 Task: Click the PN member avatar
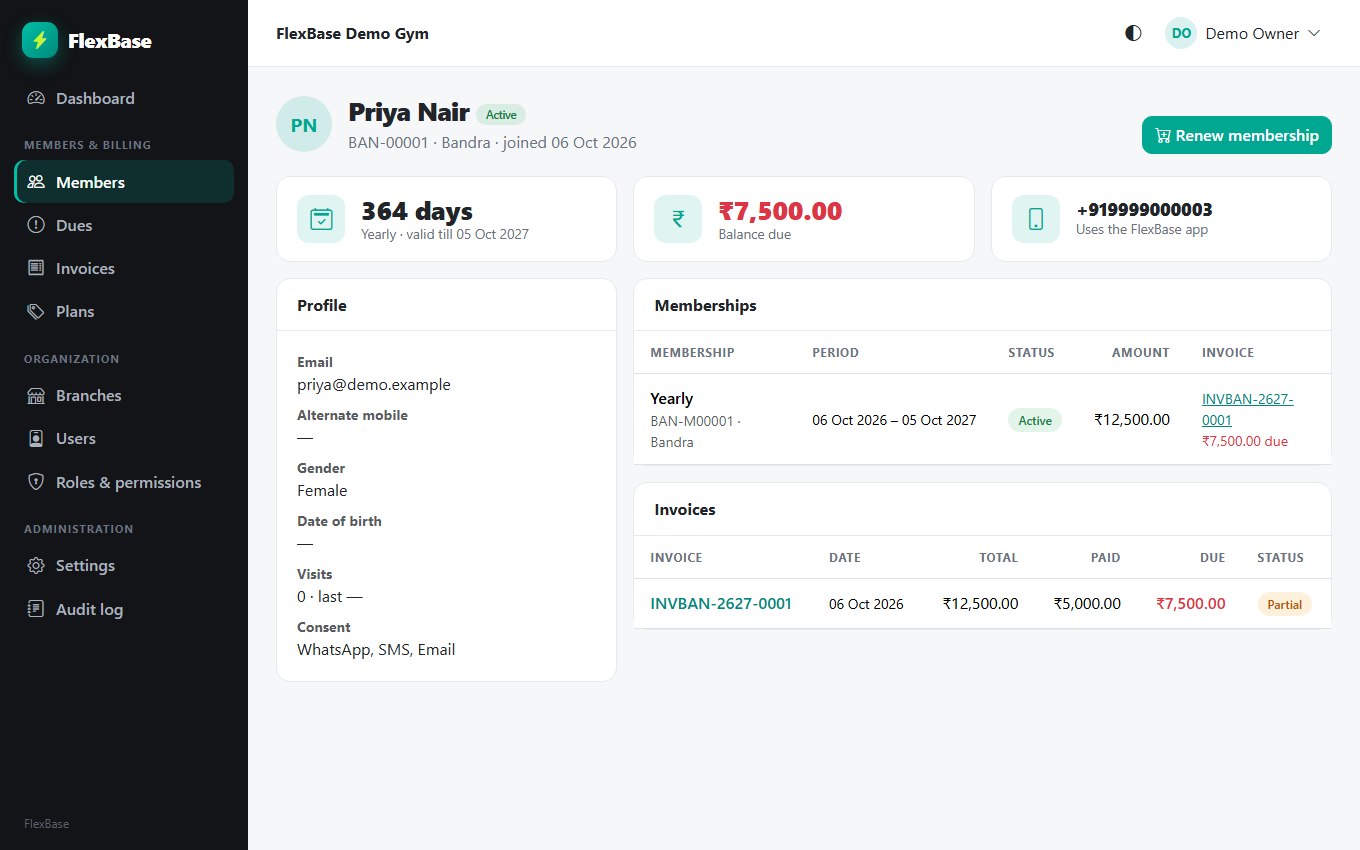[x=304, y=124]
